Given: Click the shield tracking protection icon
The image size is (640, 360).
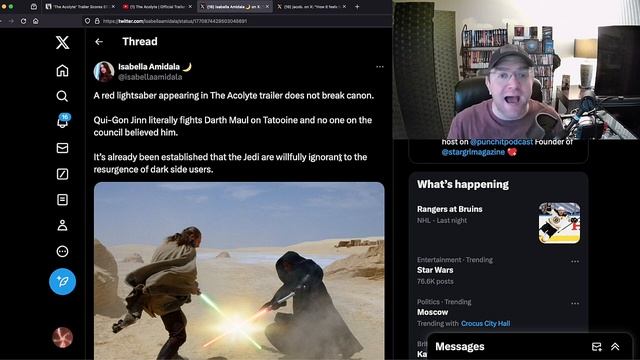Looking at the screenshot, I should [87, 21].
